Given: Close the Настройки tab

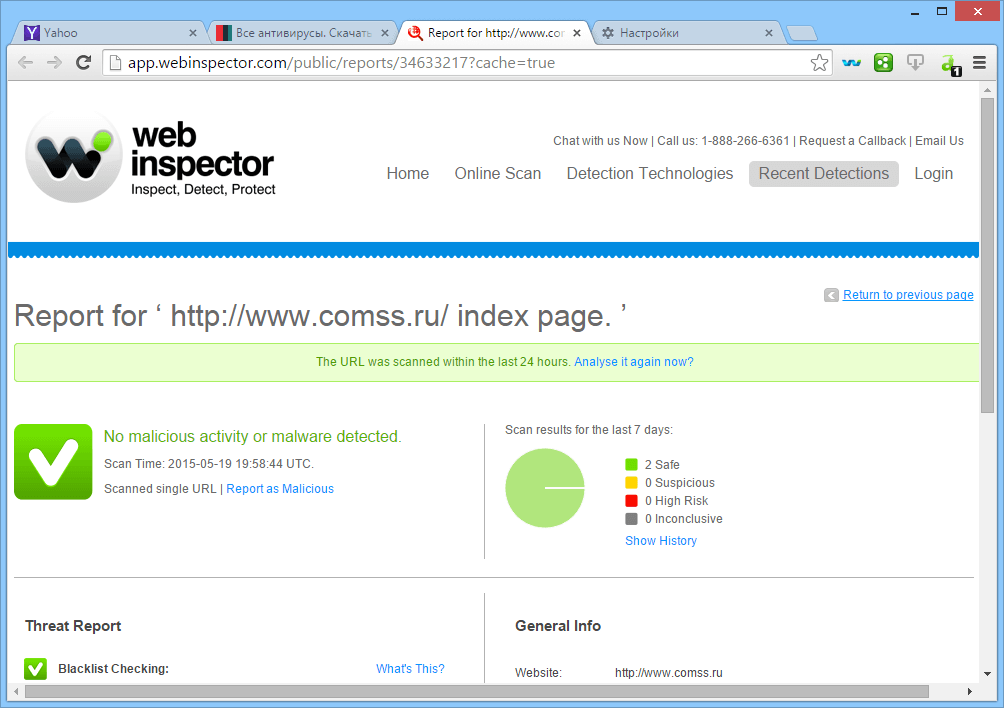Looking at the screenshot, I should (769, 33).
